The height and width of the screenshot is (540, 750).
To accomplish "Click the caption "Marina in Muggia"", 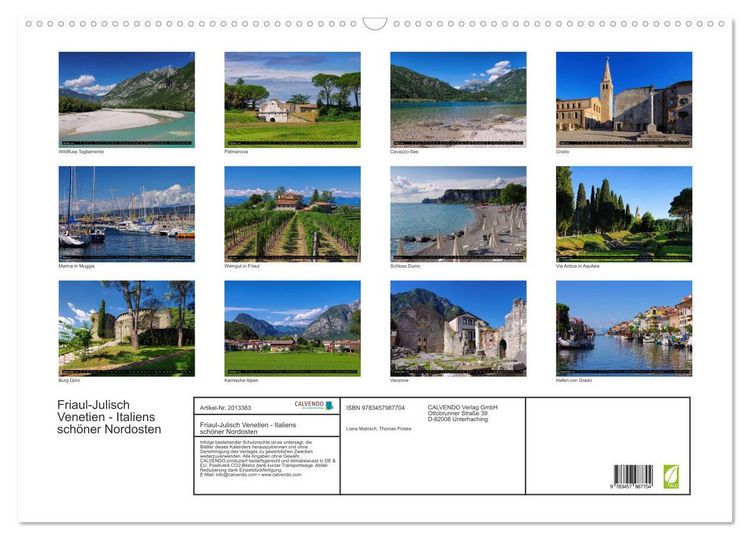I will [x=77, y=266].
